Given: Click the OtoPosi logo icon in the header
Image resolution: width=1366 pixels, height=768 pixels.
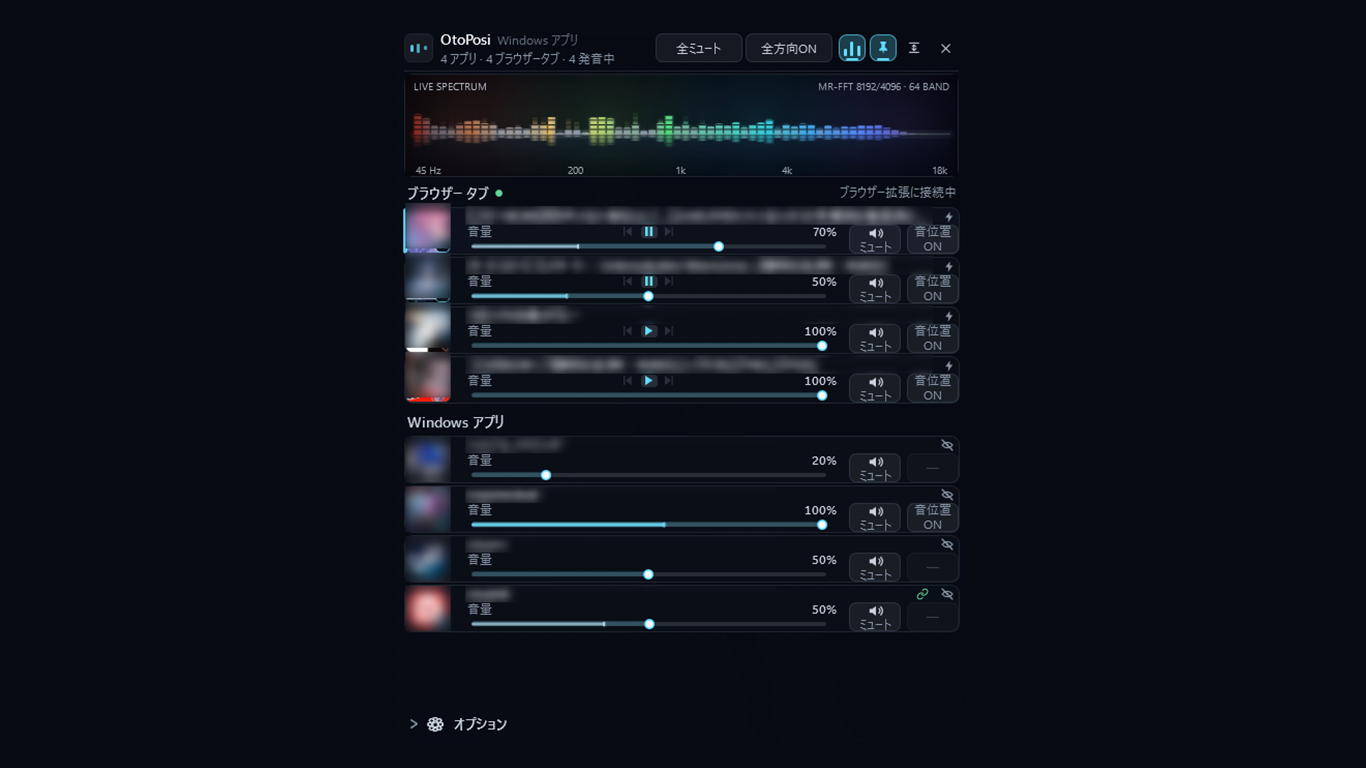Looking at the screenshot, I should click(418, 48).
